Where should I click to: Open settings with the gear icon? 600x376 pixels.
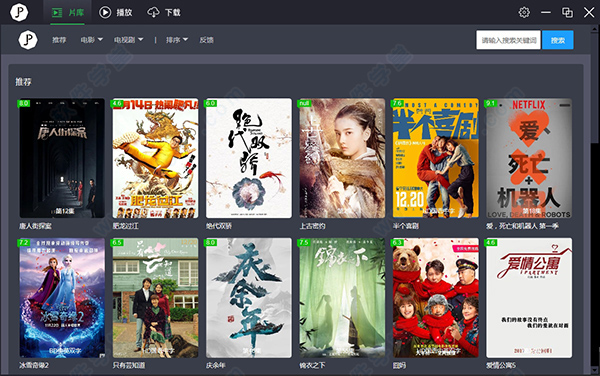[x=524, y=12]
